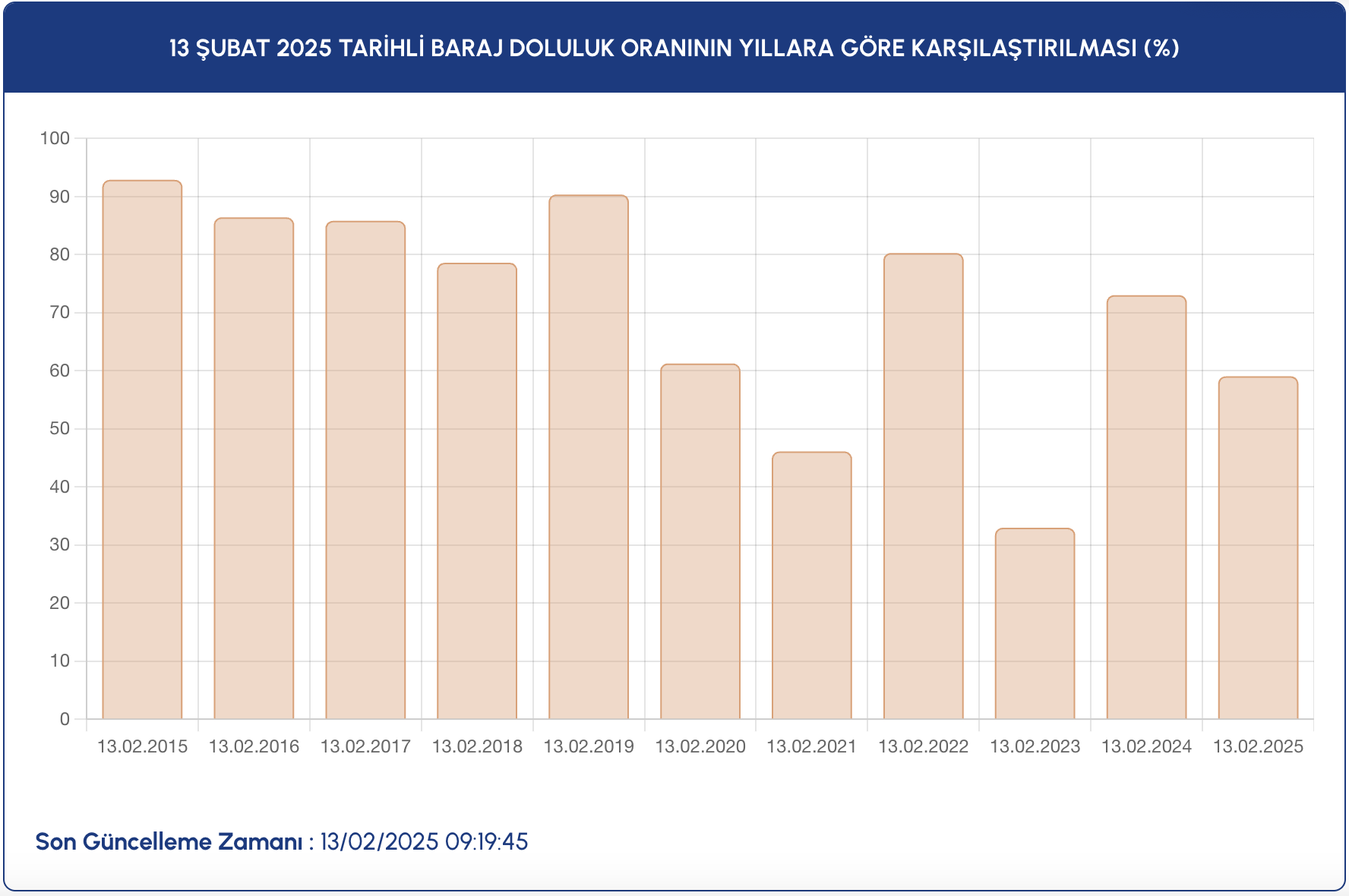Select the 13.02.2021 bar
This screenshot has width=1349, height=896.
[811, 585]
